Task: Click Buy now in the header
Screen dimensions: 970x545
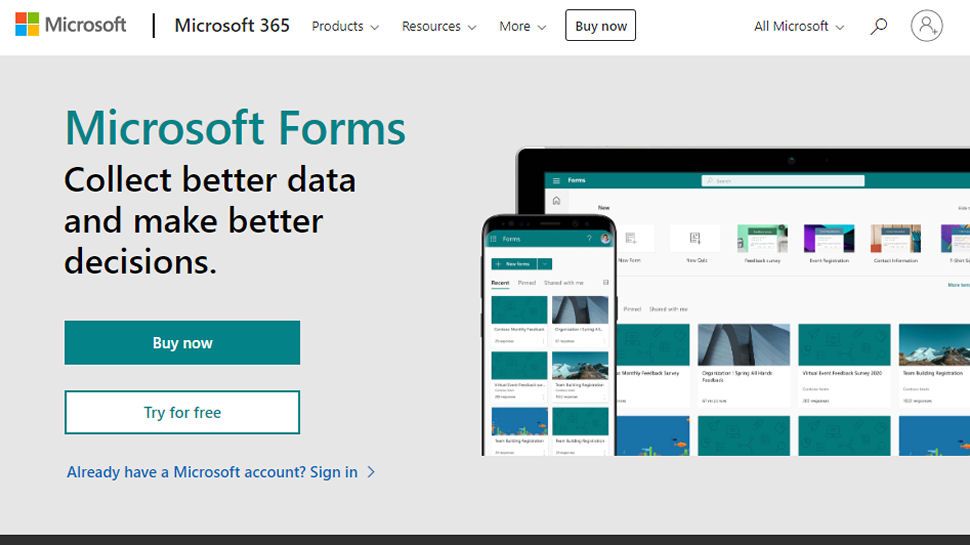Action: 600,25
